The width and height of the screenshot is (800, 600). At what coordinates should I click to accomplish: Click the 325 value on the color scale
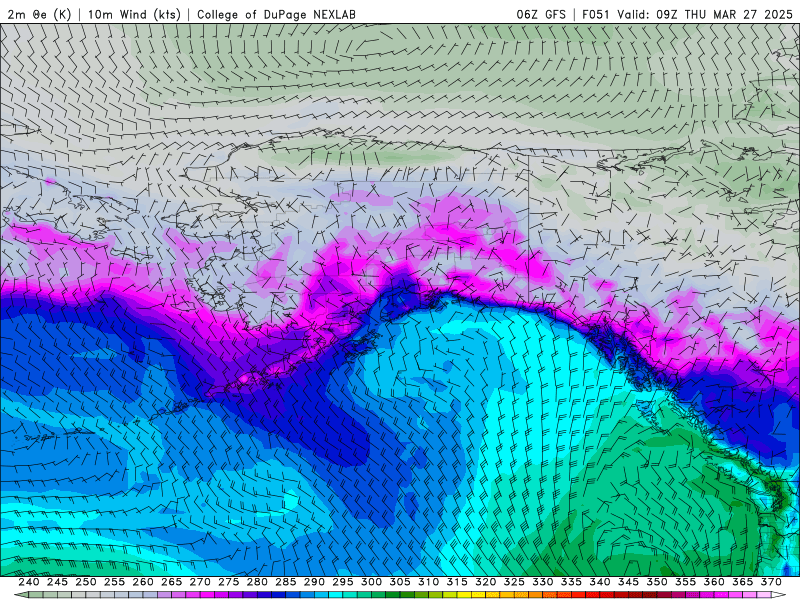coord(514,582)
